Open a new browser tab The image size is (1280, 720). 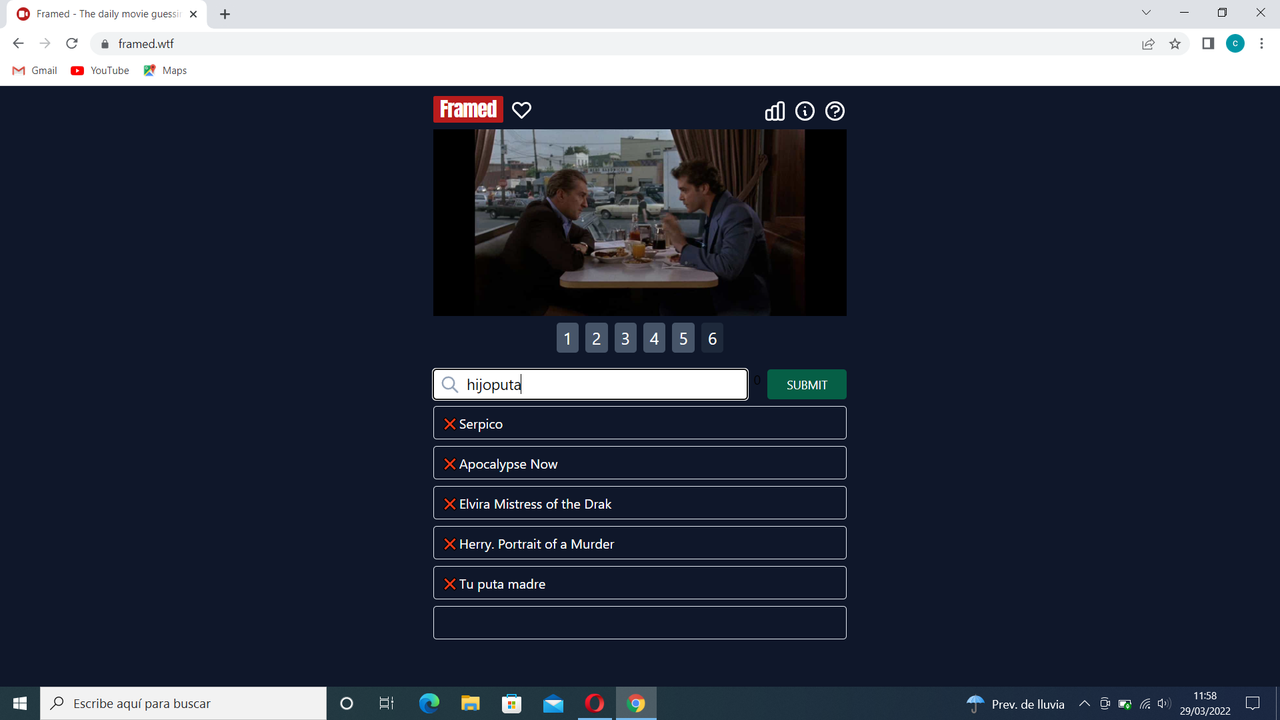coord(225,15)
